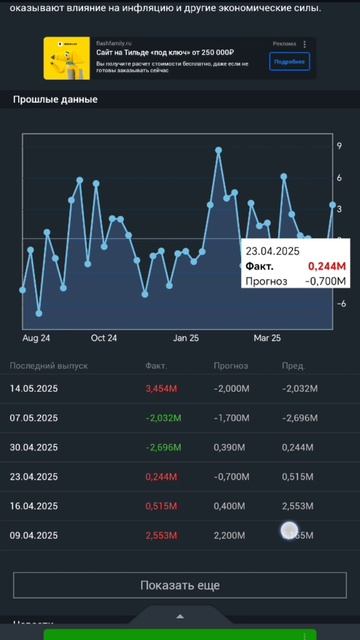Click the tooltip date 23.04.2025 on the chart
The width and height of the screenshot is (360, 640).
point(272,251)
